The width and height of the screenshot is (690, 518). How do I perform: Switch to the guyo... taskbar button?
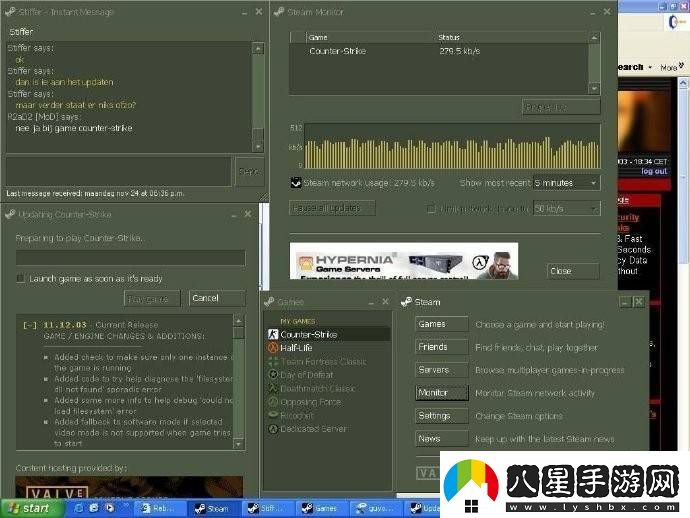(375, 509)
